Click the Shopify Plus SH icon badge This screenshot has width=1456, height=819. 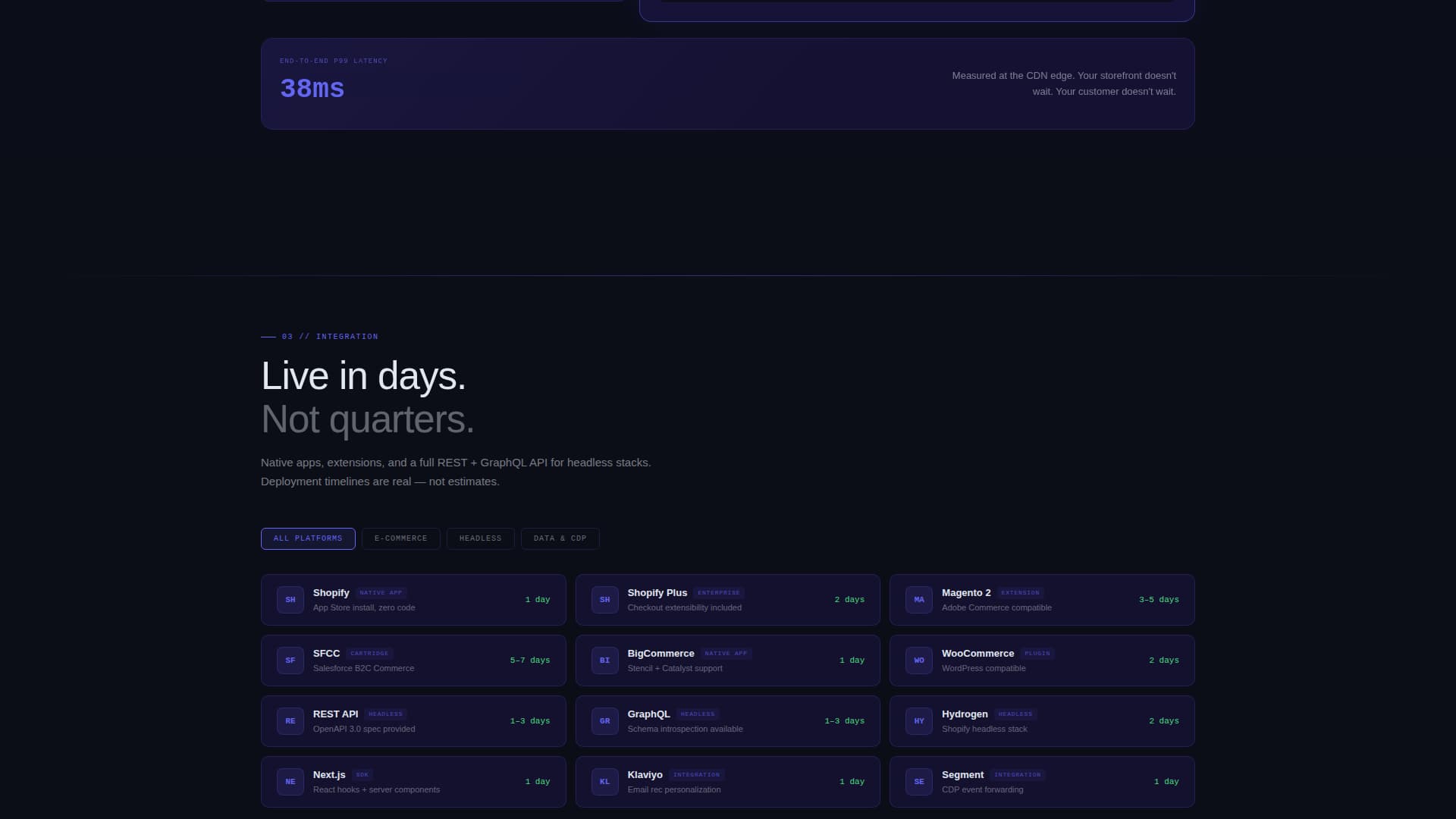click(604, 600)
